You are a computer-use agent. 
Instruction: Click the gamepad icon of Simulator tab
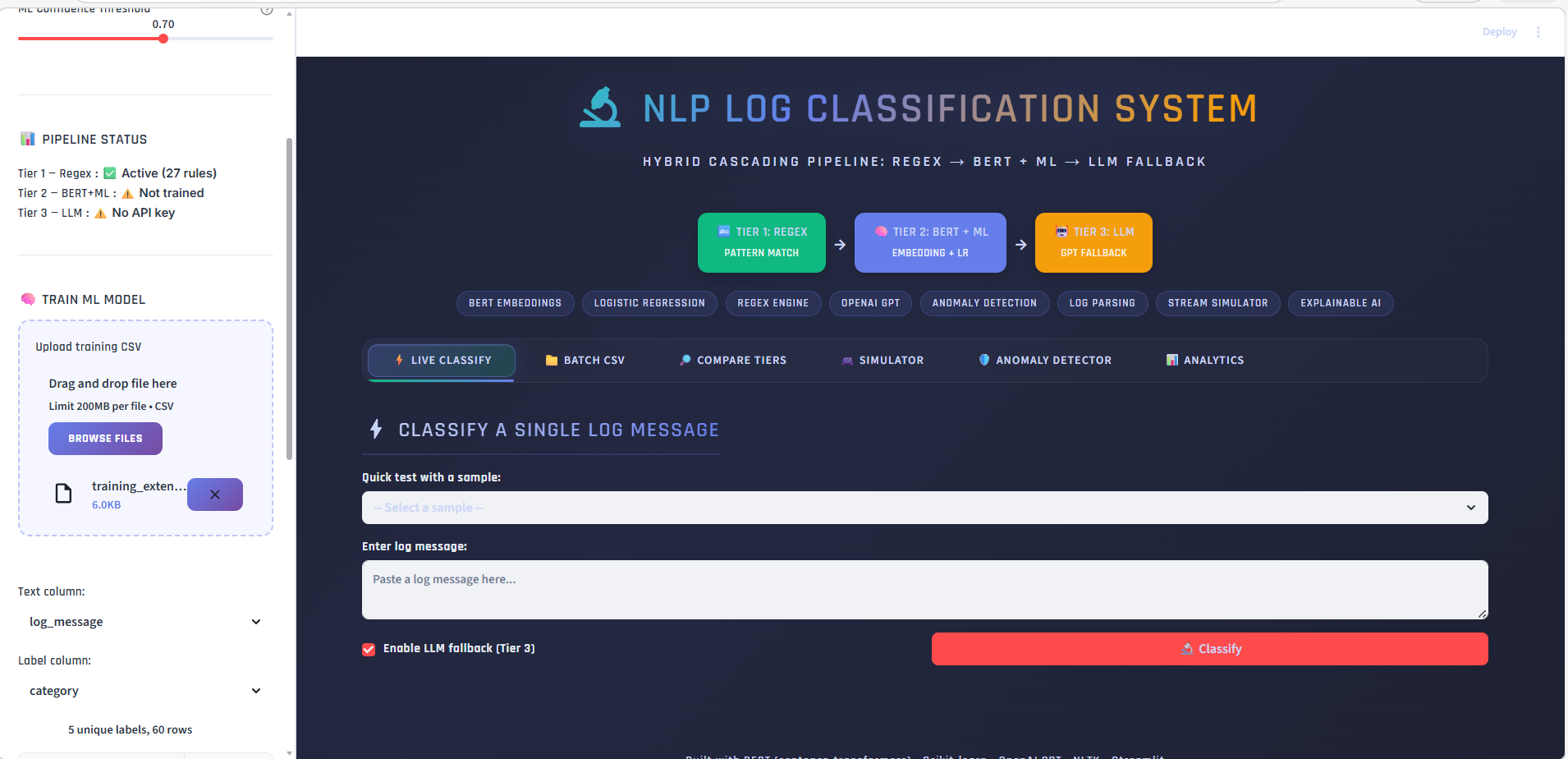847,361
